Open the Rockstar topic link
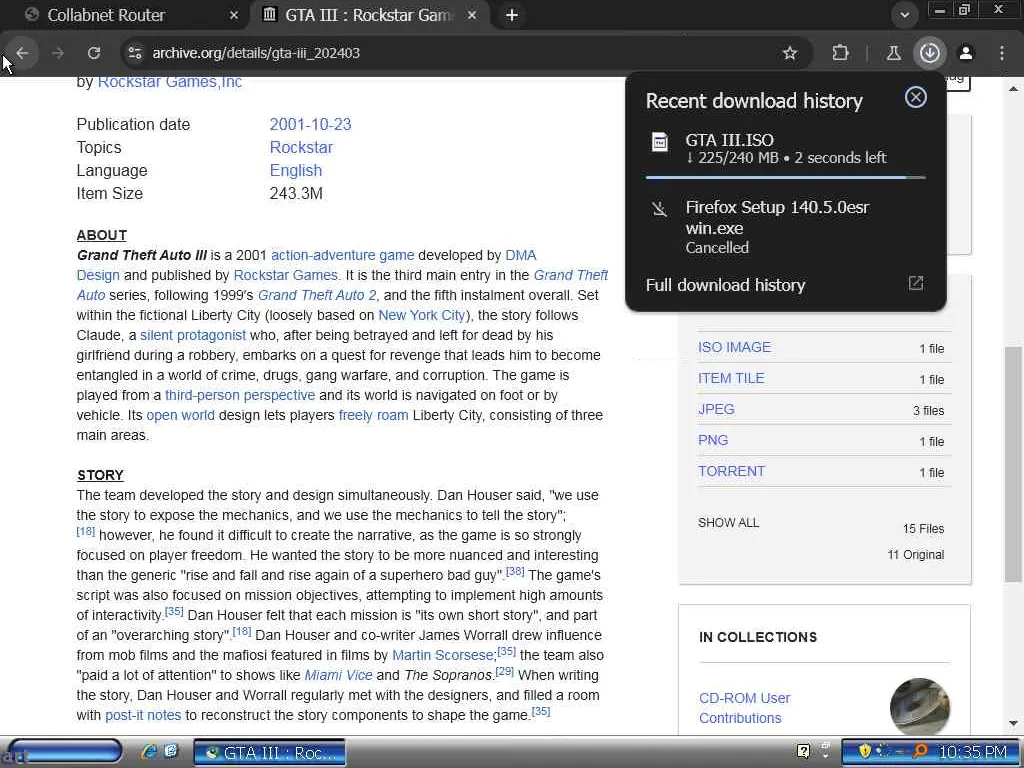This screenshot has height=768, width=1024. pos(301,148)
